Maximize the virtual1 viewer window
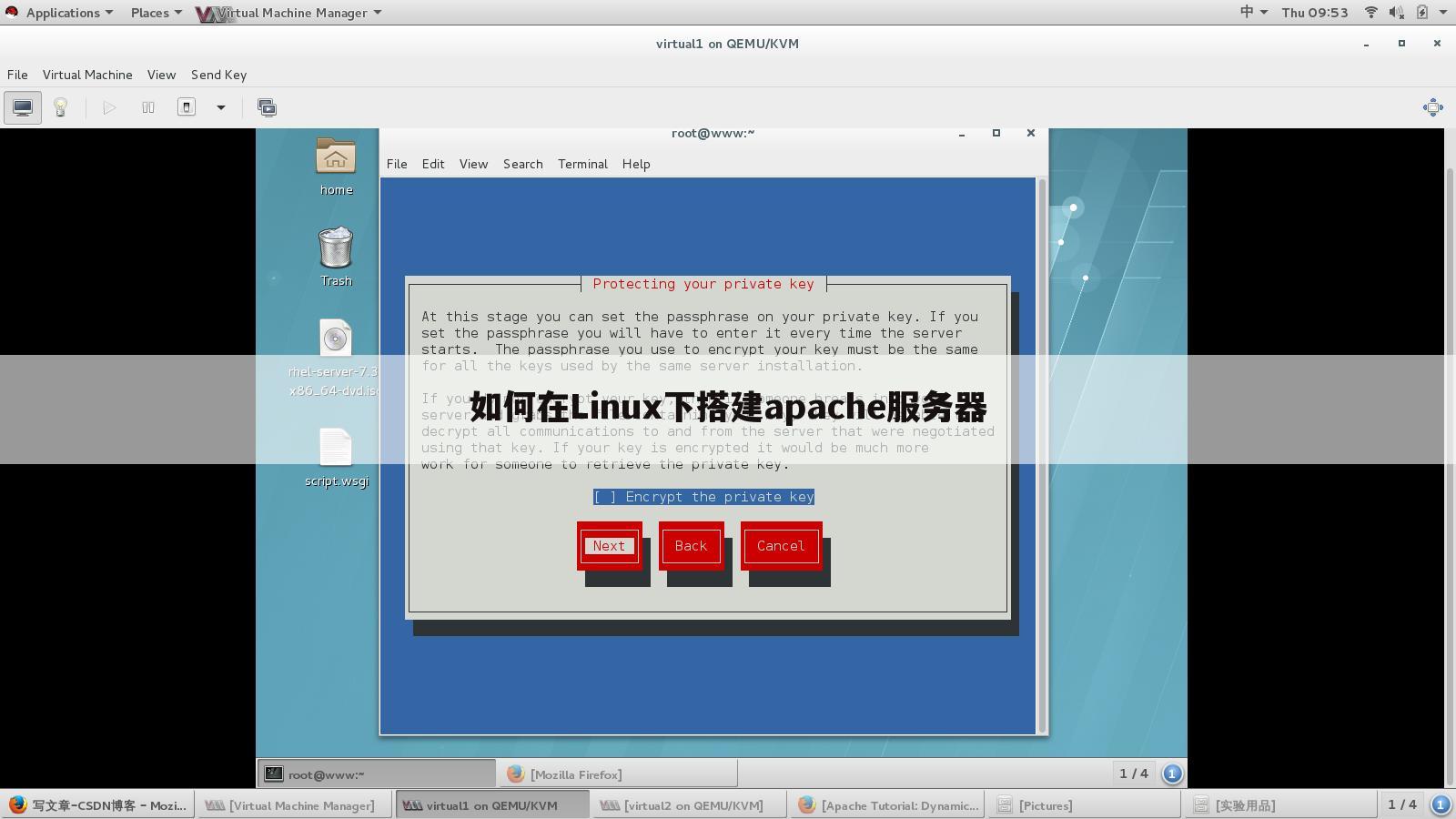 1401,43
